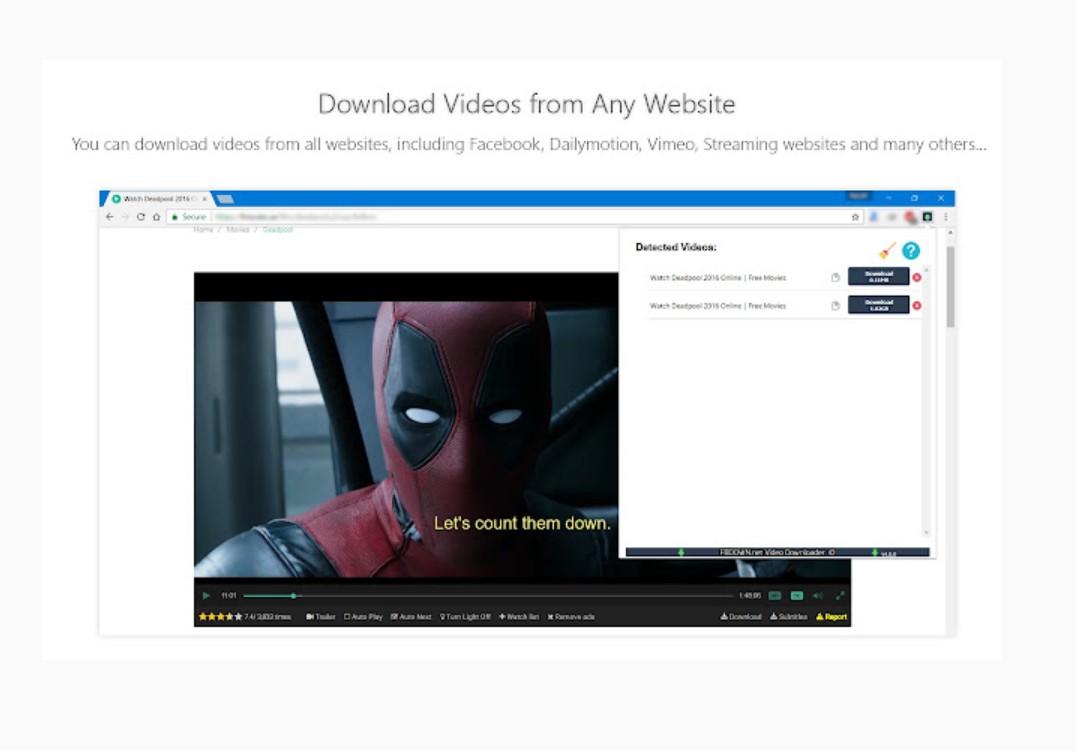Click the video progress bar

click(489, 596)
